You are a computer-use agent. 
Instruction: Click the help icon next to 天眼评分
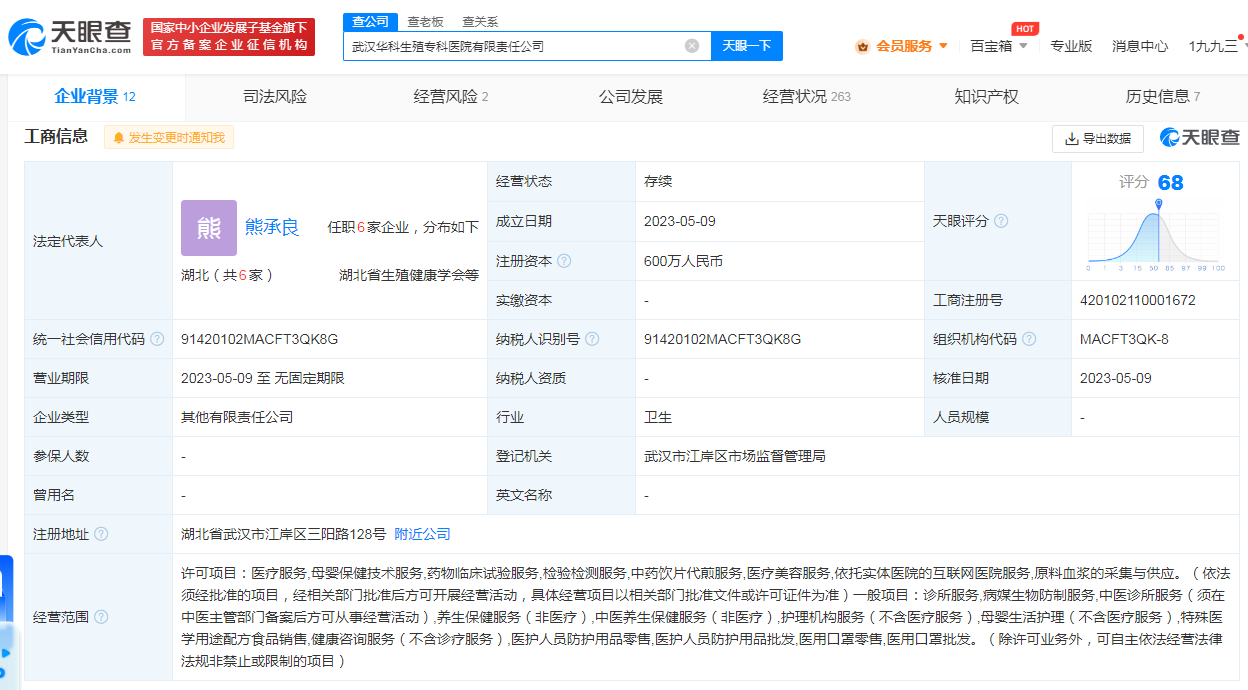(x=1001, y=221)
